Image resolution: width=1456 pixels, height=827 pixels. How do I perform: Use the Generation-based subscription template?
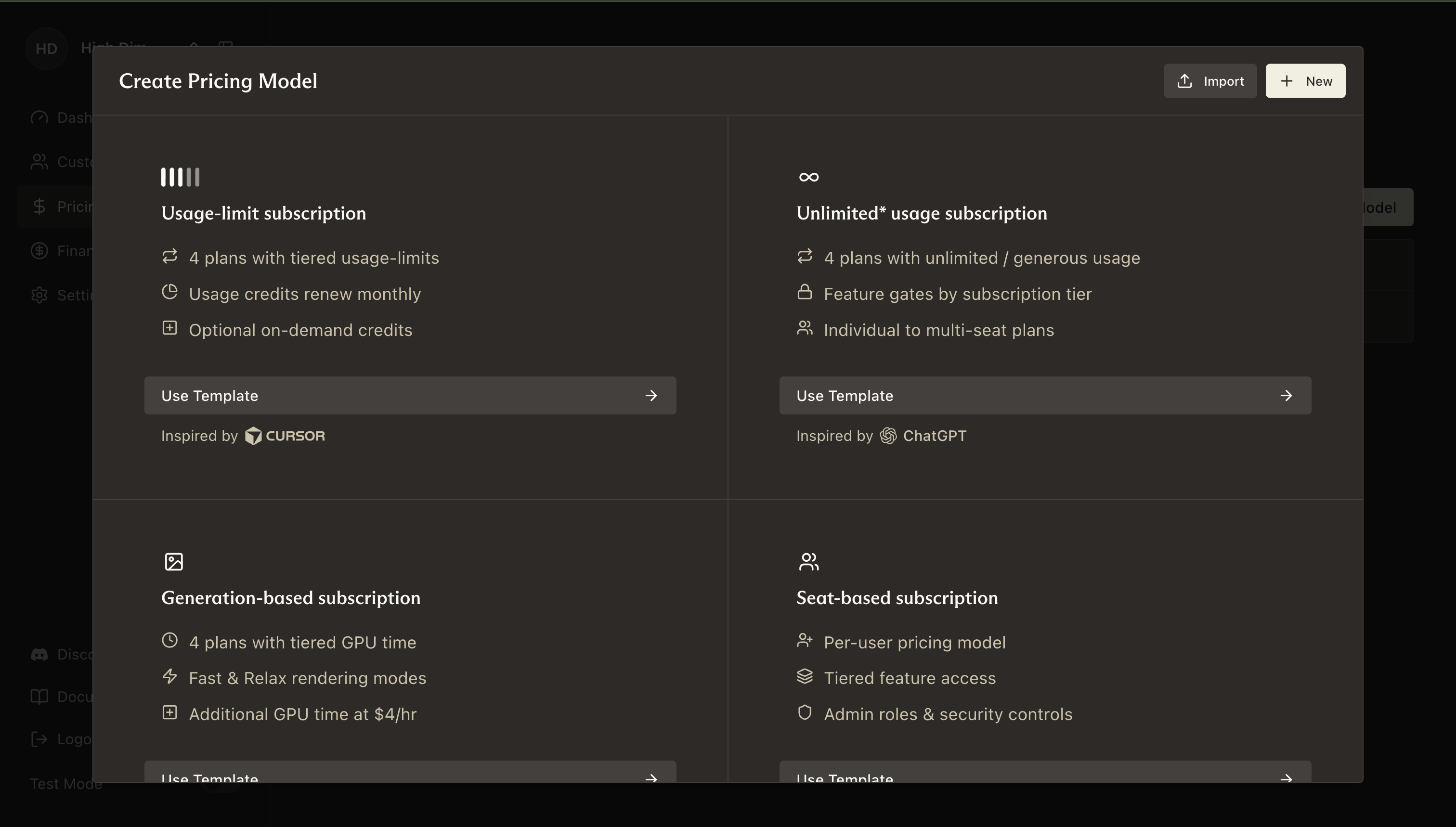tap(410, 773)
